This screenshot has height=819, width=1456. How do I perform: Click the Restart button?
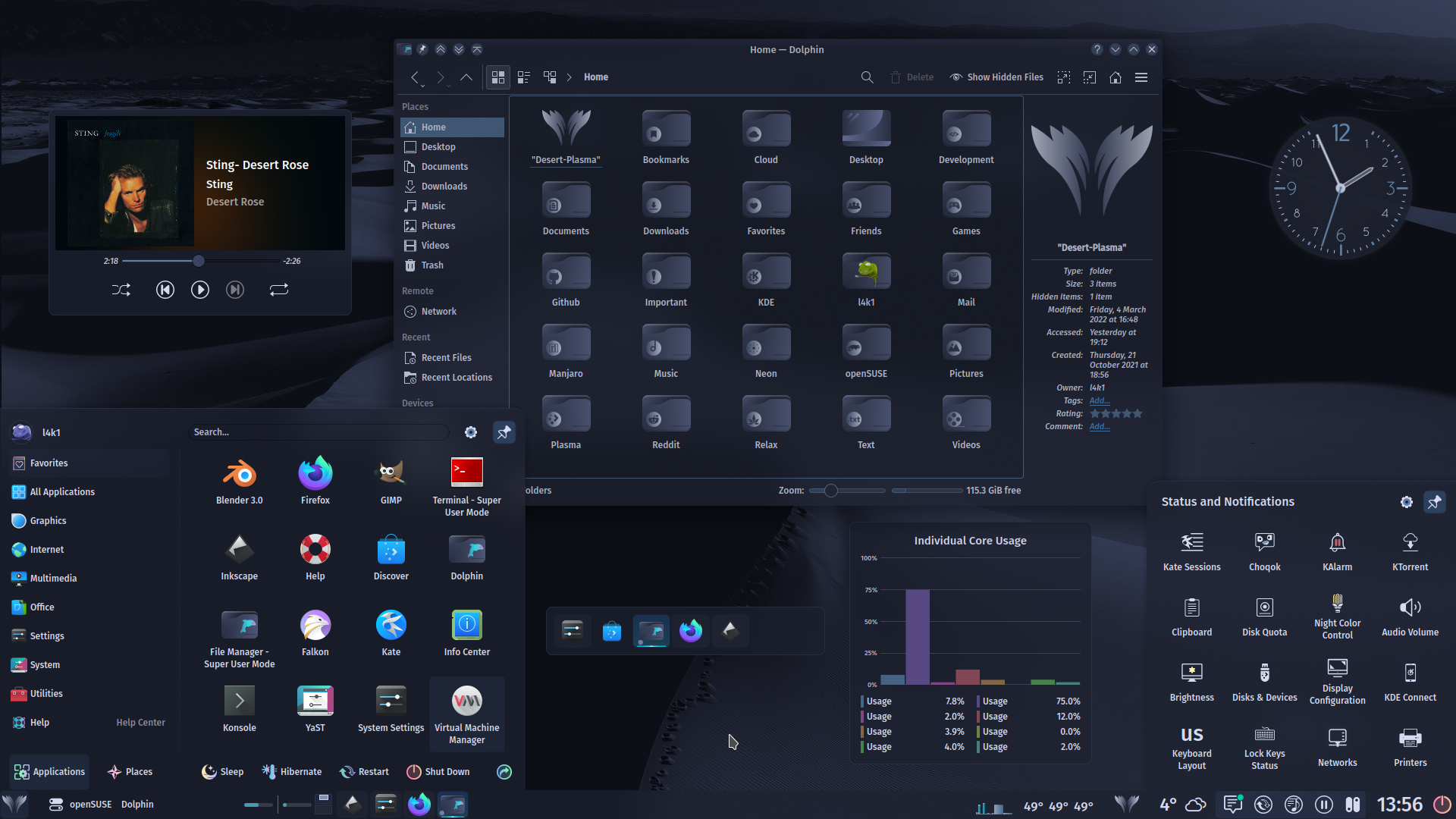coord(365,772)
